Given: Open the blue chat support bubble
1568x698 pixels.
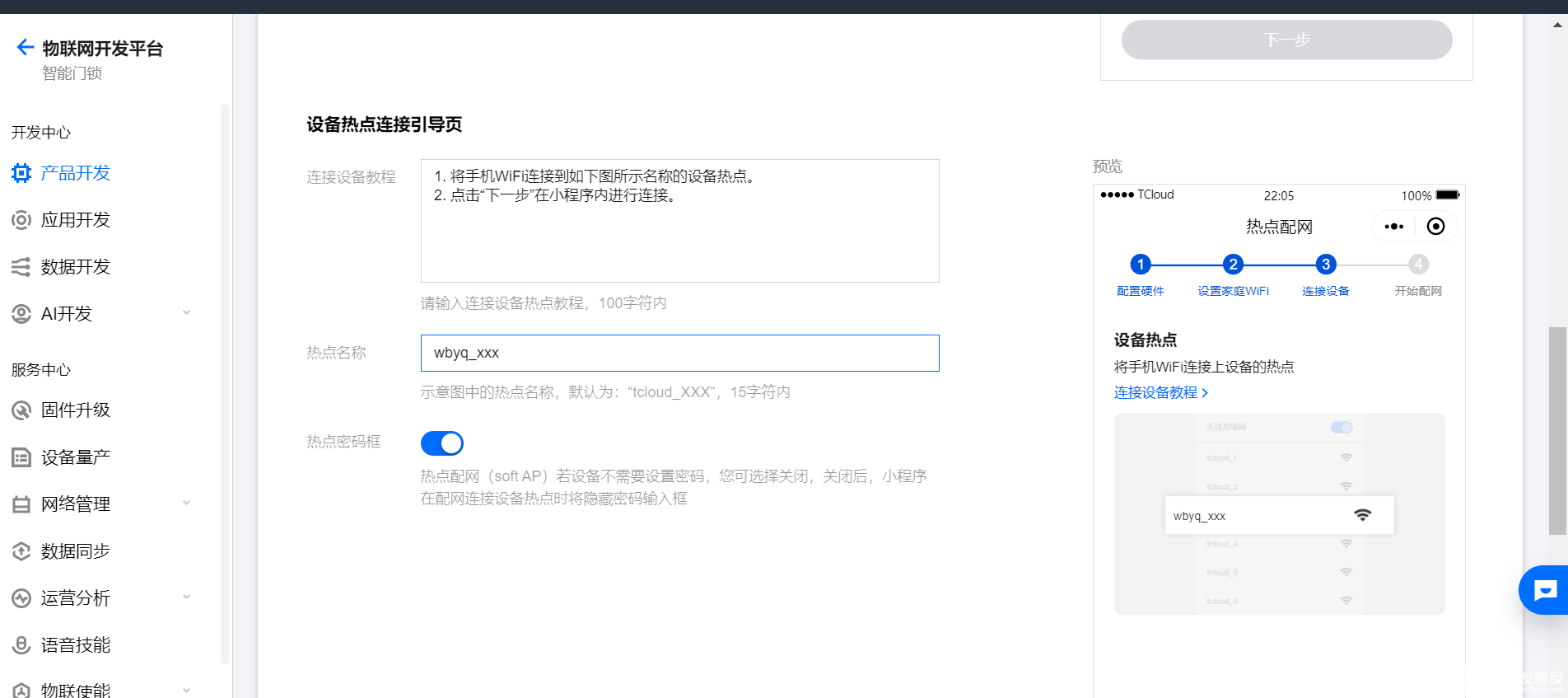Looking at the screenshot, I should click(x=1544, y=590).
